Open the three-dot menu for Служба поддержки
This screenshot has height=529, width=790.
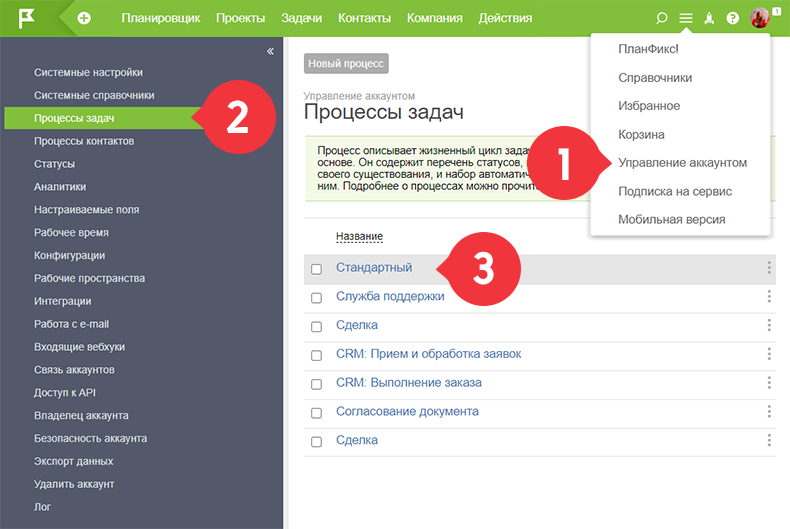(x=769, y=296)
